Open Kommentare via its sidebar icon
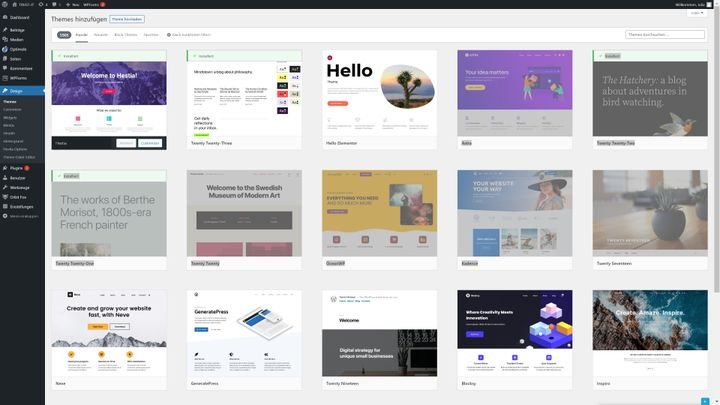This screenshot has width=720, height=405. [5, 67]
